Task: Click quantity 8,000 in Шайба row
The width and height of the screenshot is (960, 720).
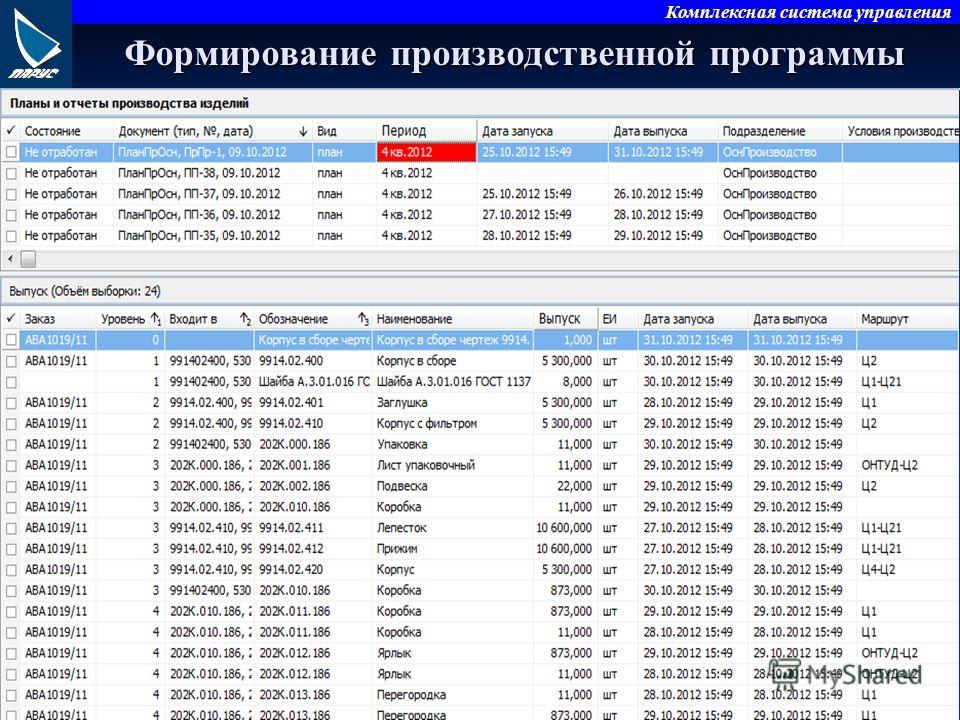Action: (577, 381)
